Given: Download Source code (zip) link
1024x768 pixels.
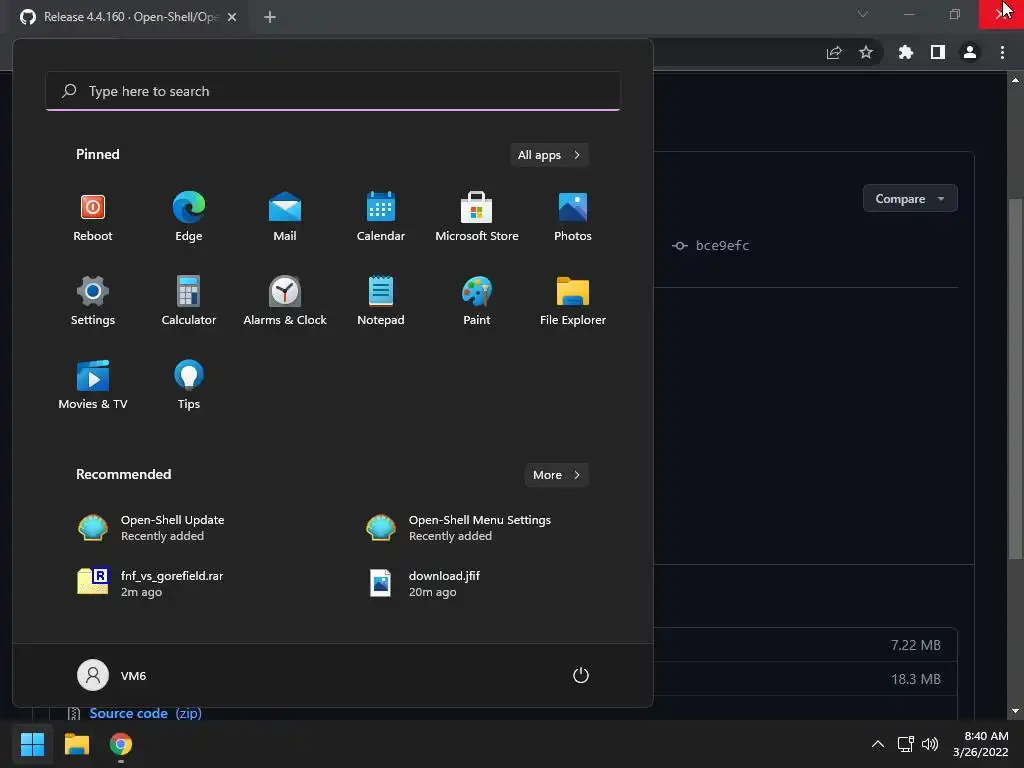Looking at the screenshot, I should tap(145, 713).
